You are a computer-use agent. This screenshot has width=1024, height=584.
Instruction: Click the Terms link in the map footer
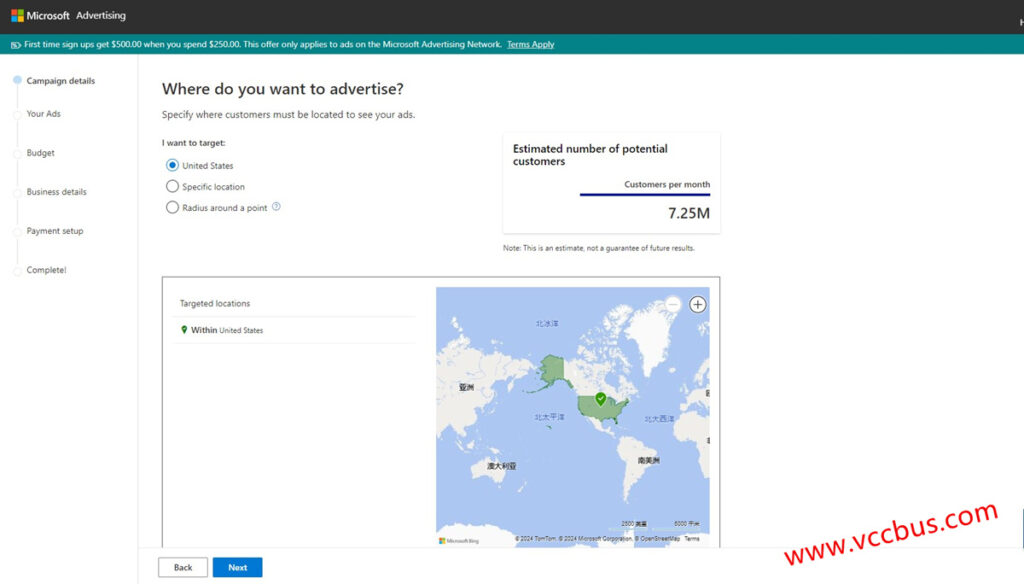coord(692,539)
